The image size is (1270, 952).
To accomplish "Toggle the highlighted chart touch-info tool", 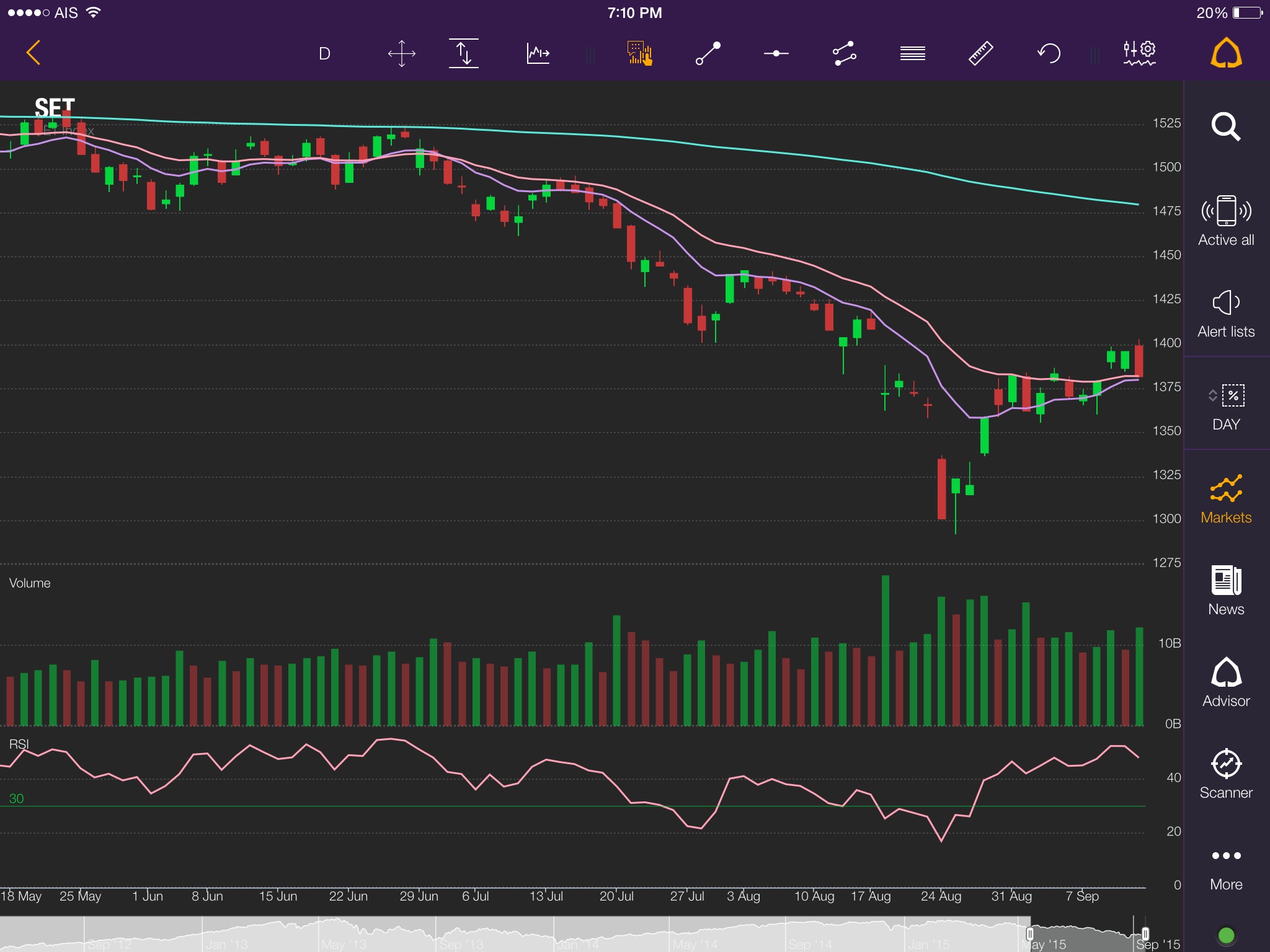I will coord(639,53).
